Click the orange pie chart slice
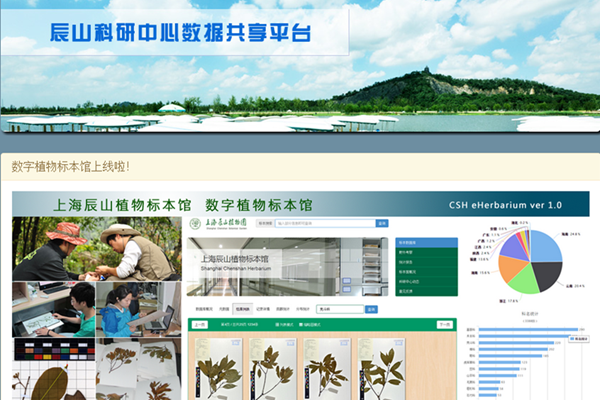Screen dimensions: 600x400 pos(510,267)
